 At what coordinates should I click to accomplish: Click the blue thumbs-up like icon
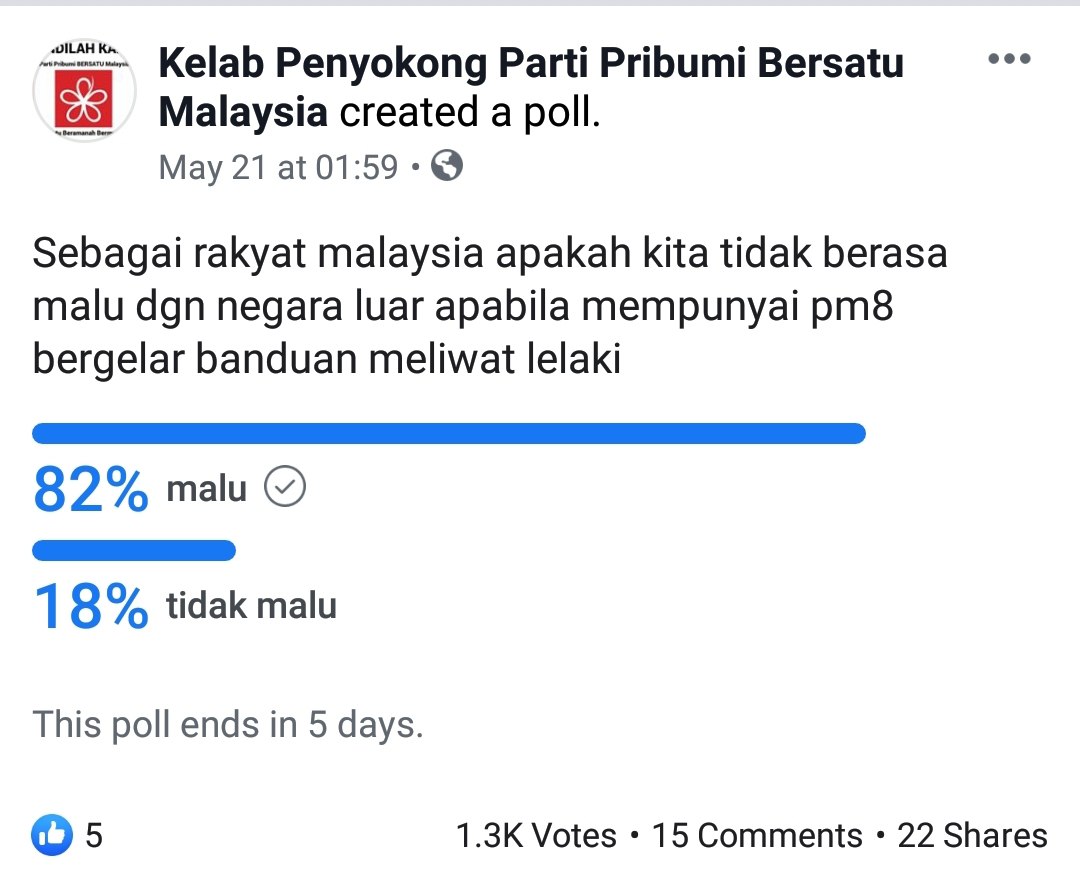[x=52, y=835]
